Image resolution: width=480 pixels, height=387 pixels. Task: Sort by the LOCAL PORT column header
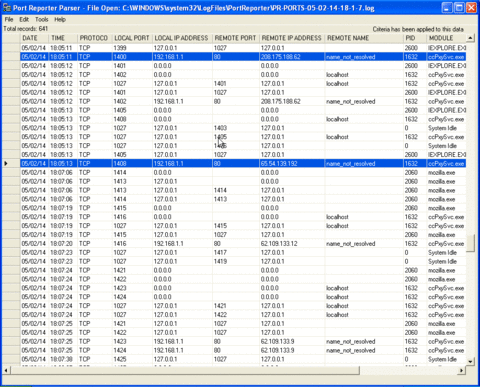point(132,38)
